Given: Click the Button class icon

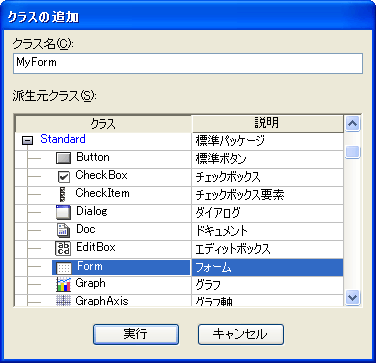Looking at the screenshot, I should pos(63,158).
